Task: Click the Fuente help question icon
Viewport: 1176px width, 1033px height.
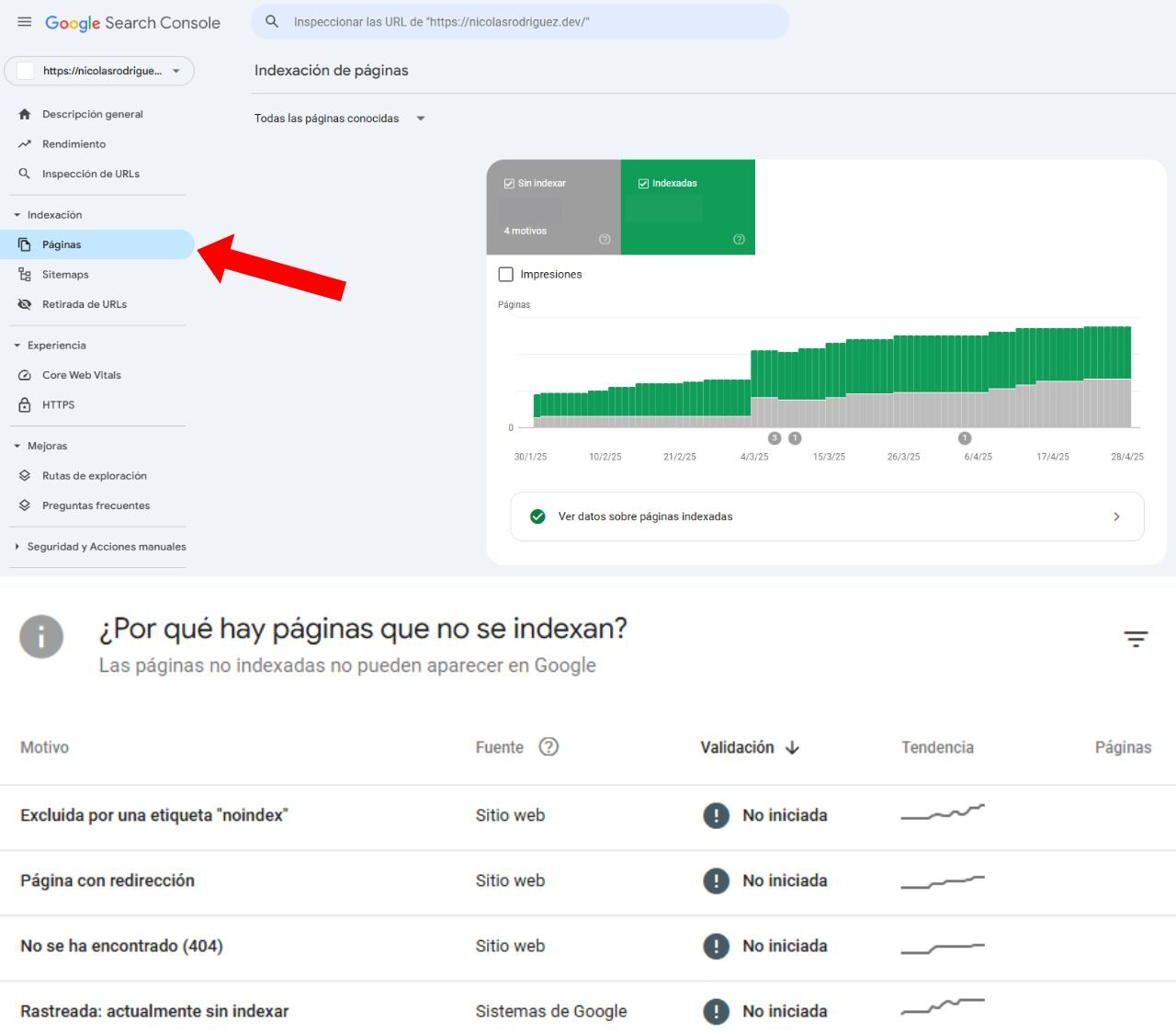Action: click(x=548, y=746)
